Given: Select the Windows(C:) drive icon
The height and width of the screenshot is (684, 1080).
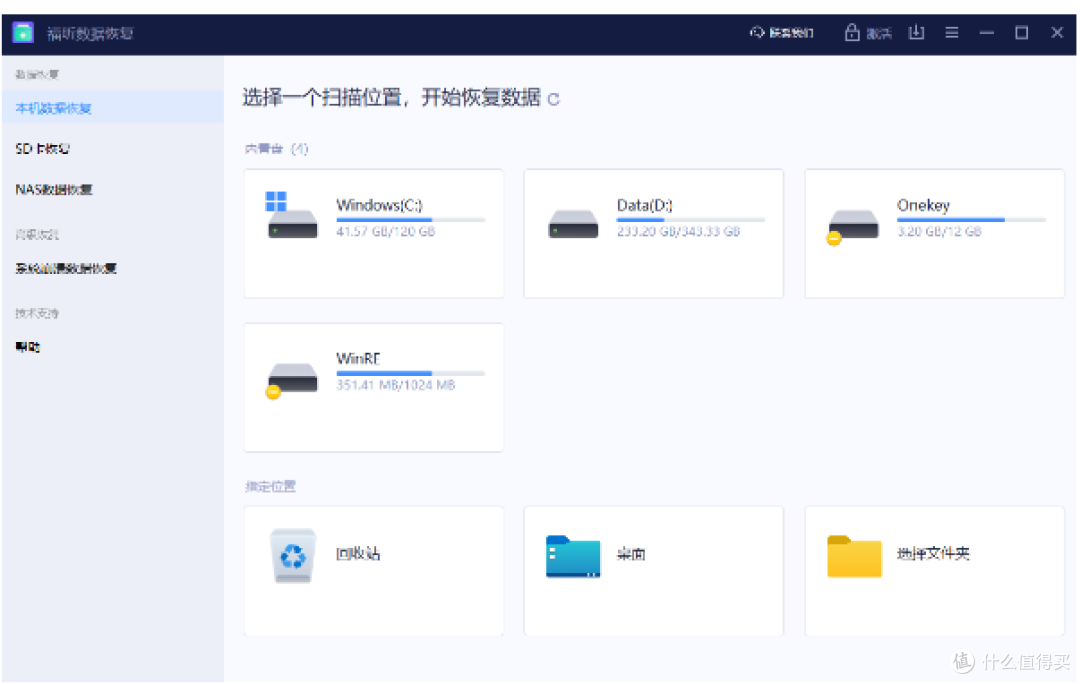Looking at the screenshot, I should click(x=292, y=215).
